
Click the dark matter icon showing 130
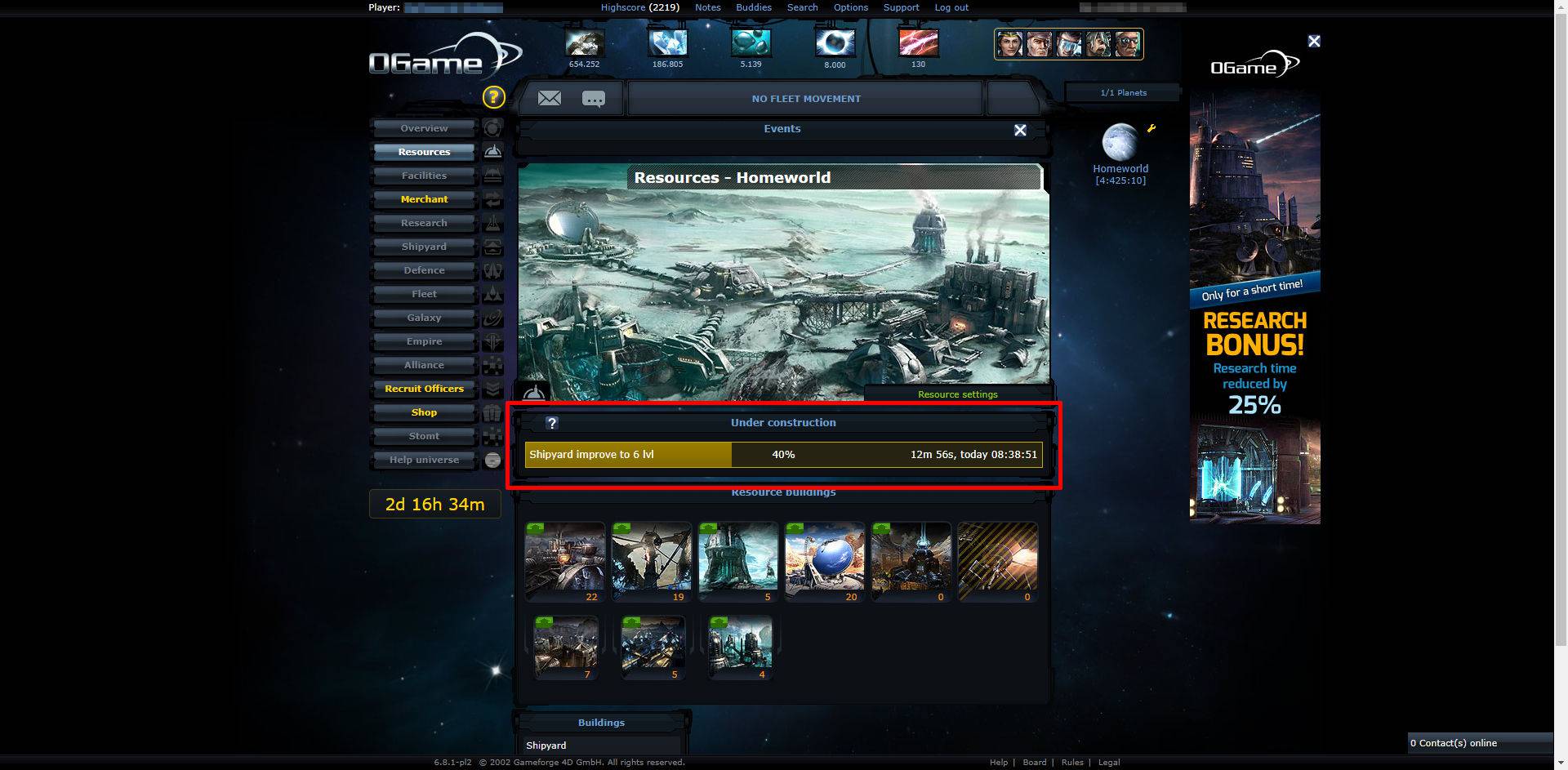point(918,42)
